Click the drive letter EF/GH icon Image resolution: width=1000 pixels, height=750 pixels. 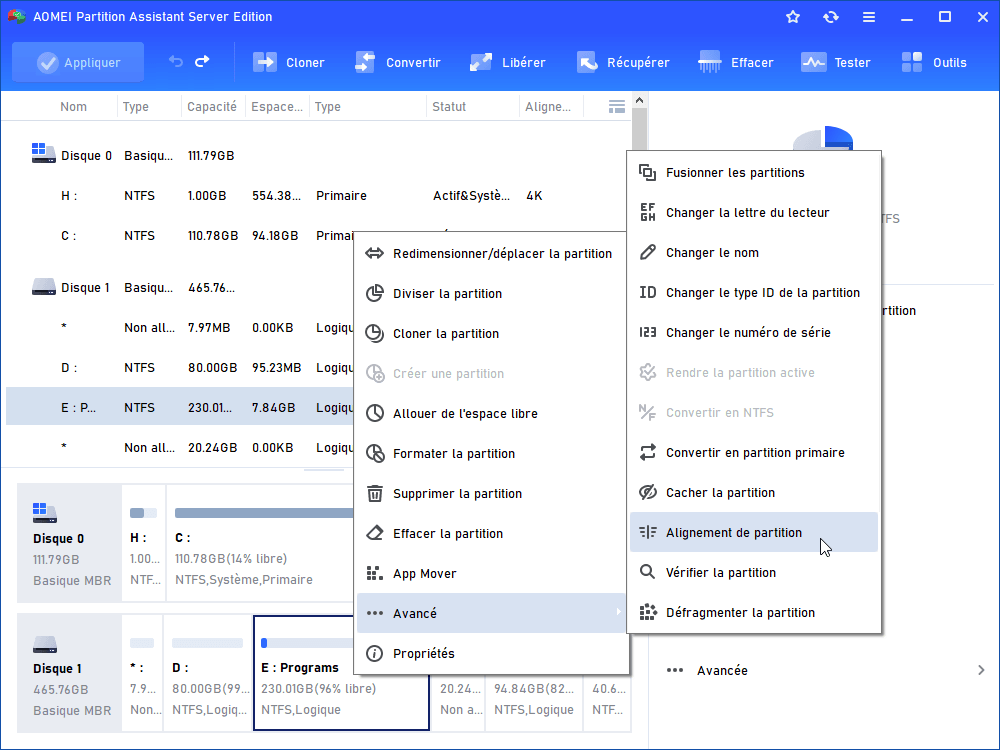click(647, 212)
